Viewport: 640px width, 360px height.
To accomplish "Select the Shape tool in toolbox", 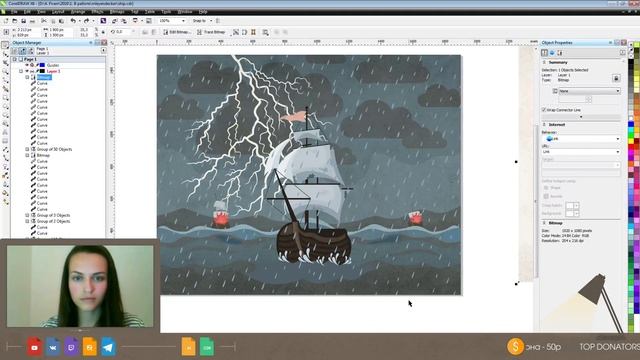I will [5, 54].
